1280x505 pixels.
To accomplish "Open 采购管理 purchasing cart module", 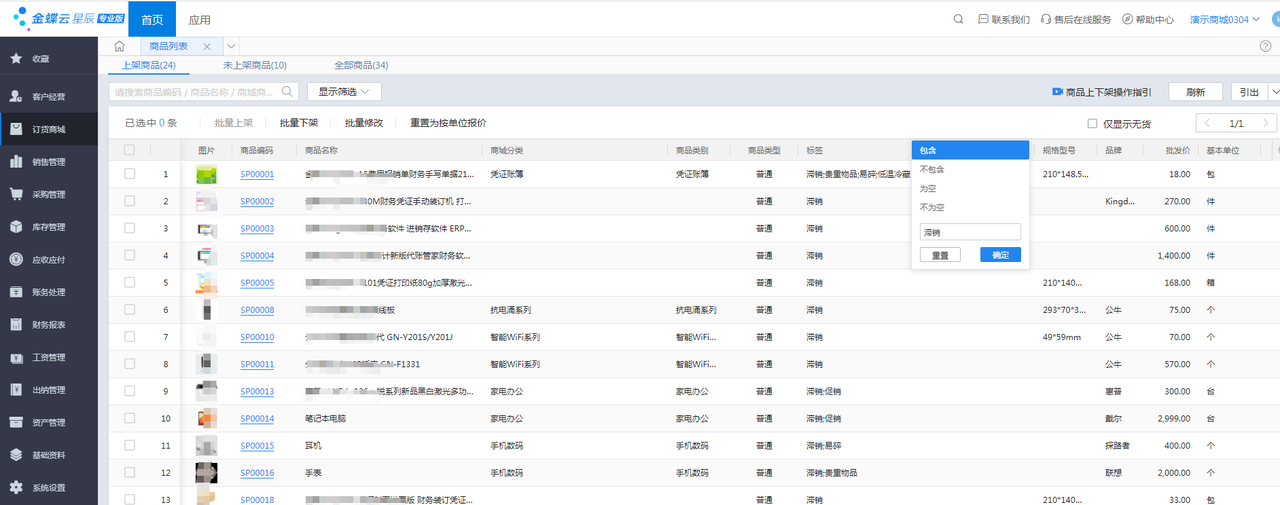I will point(49,194).
